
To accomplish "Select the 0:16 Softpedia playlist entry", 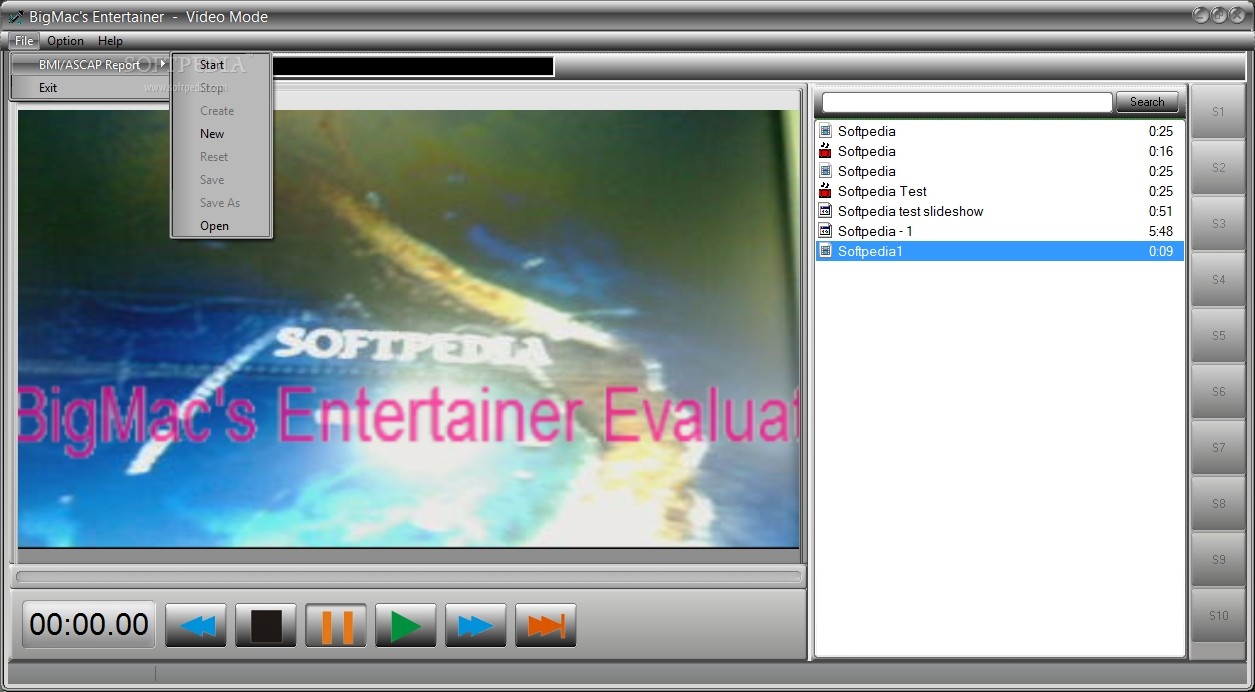I will pyautogui.click(x=1000, y=151).
